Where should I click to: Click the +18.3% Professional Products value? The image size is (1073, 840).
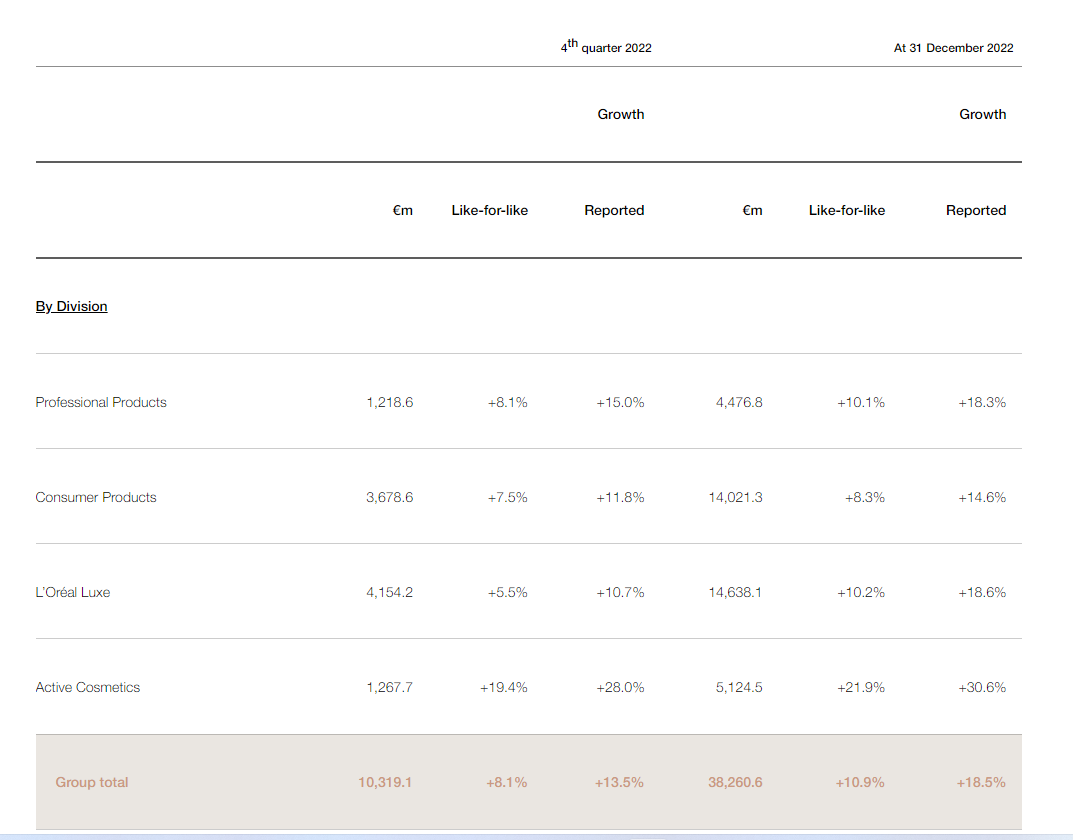pyautogui.click(x=982, y=402)
